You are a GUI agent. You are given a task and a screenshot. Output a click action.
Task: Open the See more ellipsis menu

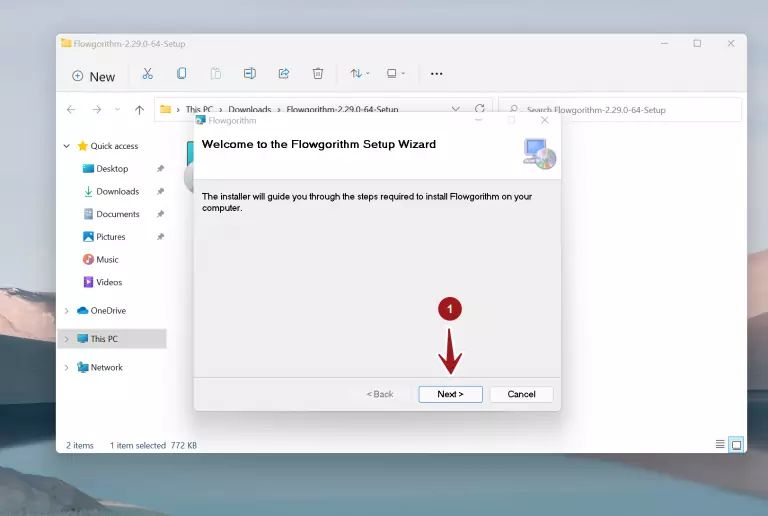(x=436, y=74)
